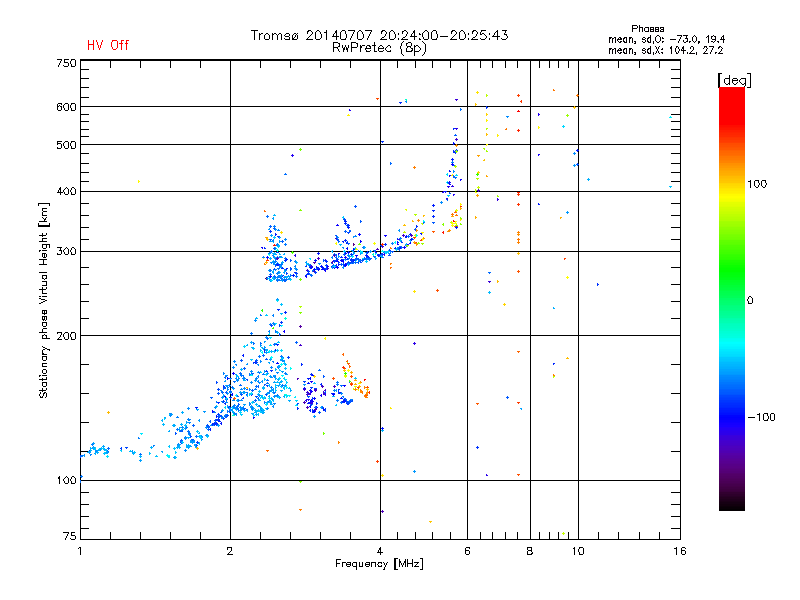Click the phase colorbar gradient

tap(732, 299)
